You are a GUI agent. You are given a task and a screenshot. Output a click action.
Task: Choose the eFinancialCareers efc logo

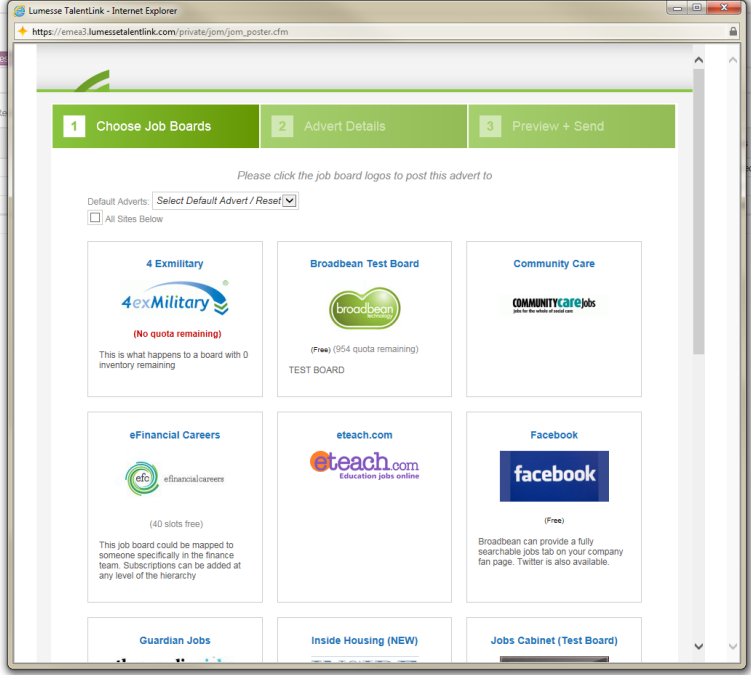click(175, 478)
